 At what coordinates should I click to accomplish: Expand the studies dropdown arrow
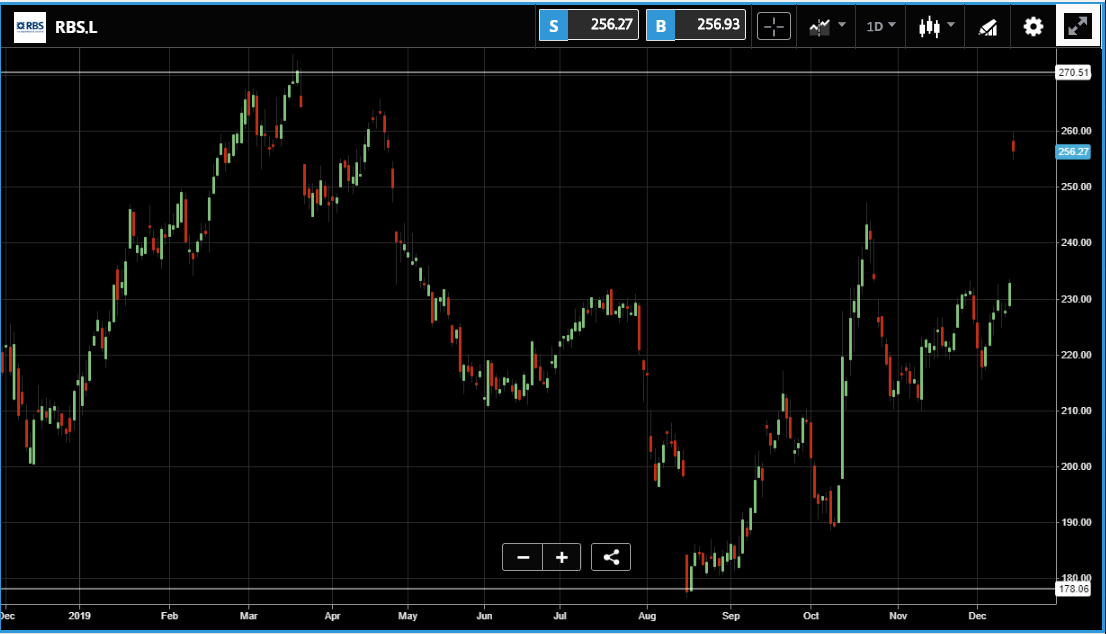tap(841, 25)
